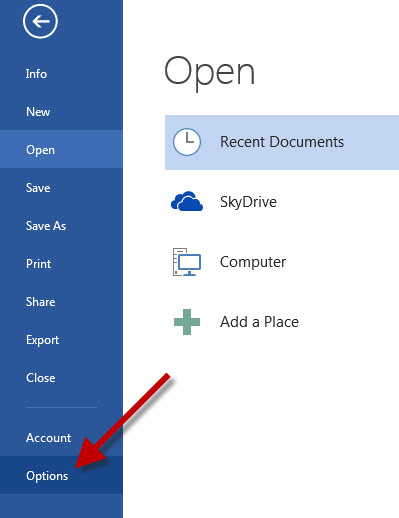Open the Export page
Viewport: 399px width, 518px height.
click(x=61, y=340)
